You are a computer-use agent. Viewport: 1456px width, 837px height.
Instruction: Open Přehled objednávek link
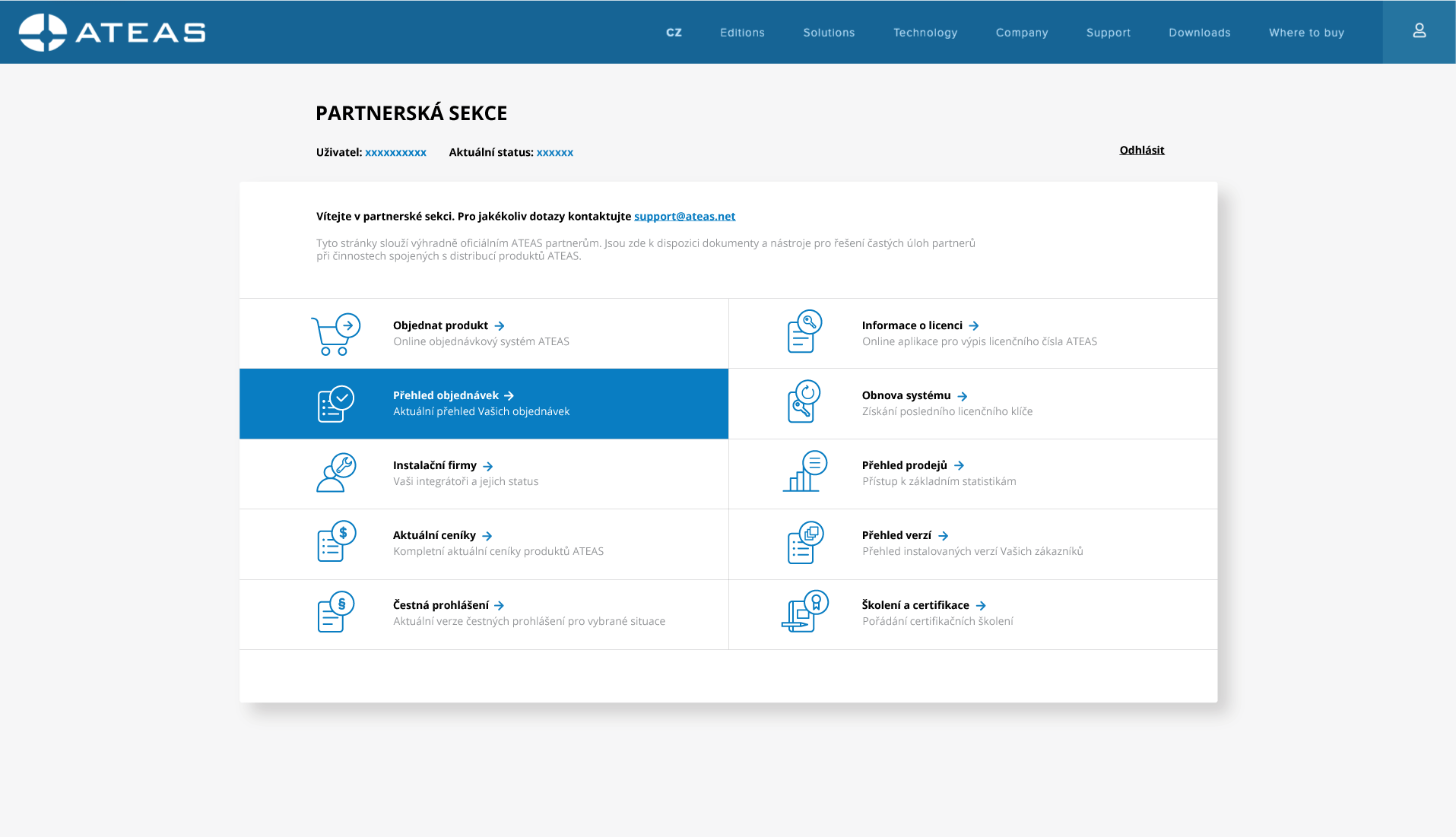[x=446, y=395]
